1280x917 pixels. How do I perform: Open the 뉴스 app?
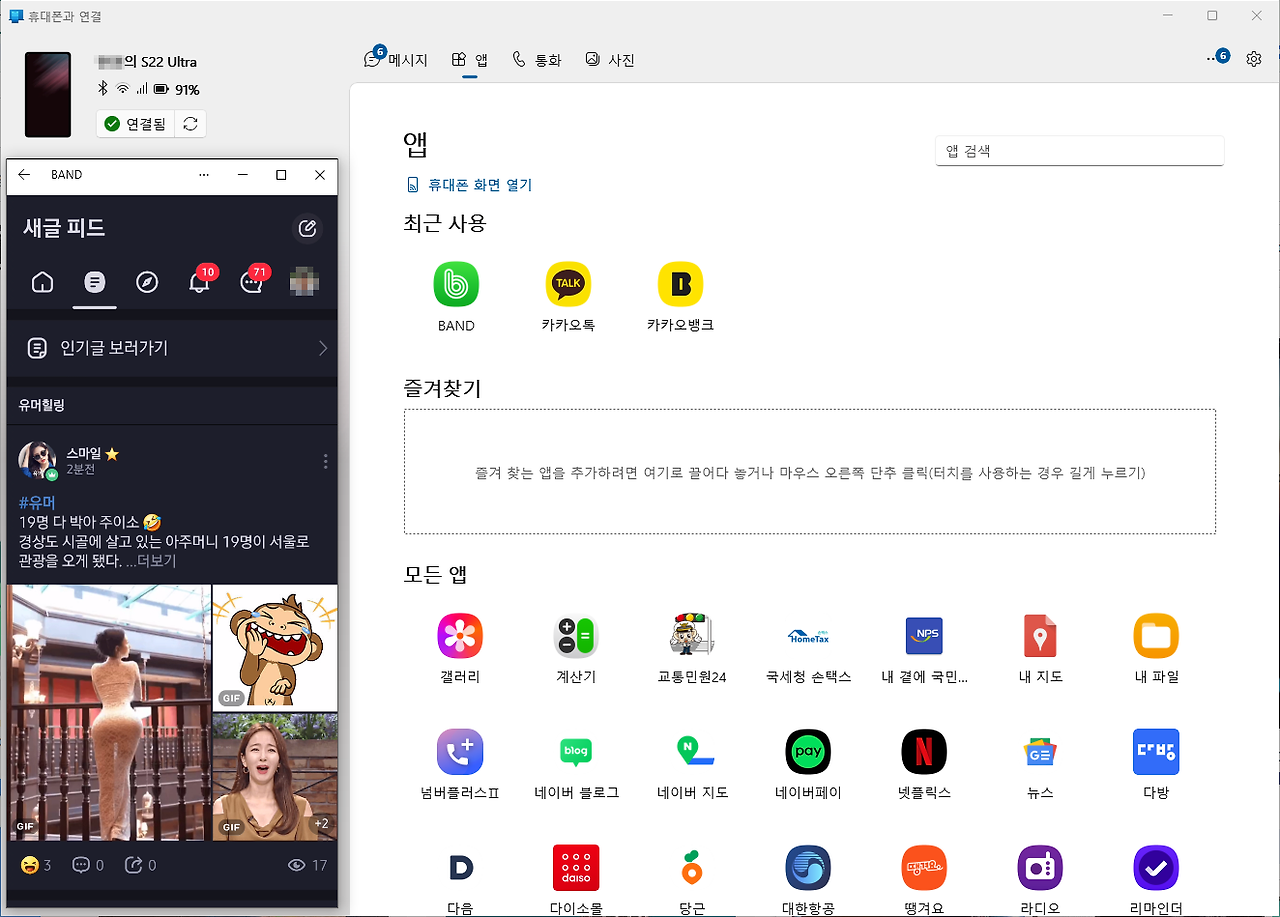[x=1040, y=752]
